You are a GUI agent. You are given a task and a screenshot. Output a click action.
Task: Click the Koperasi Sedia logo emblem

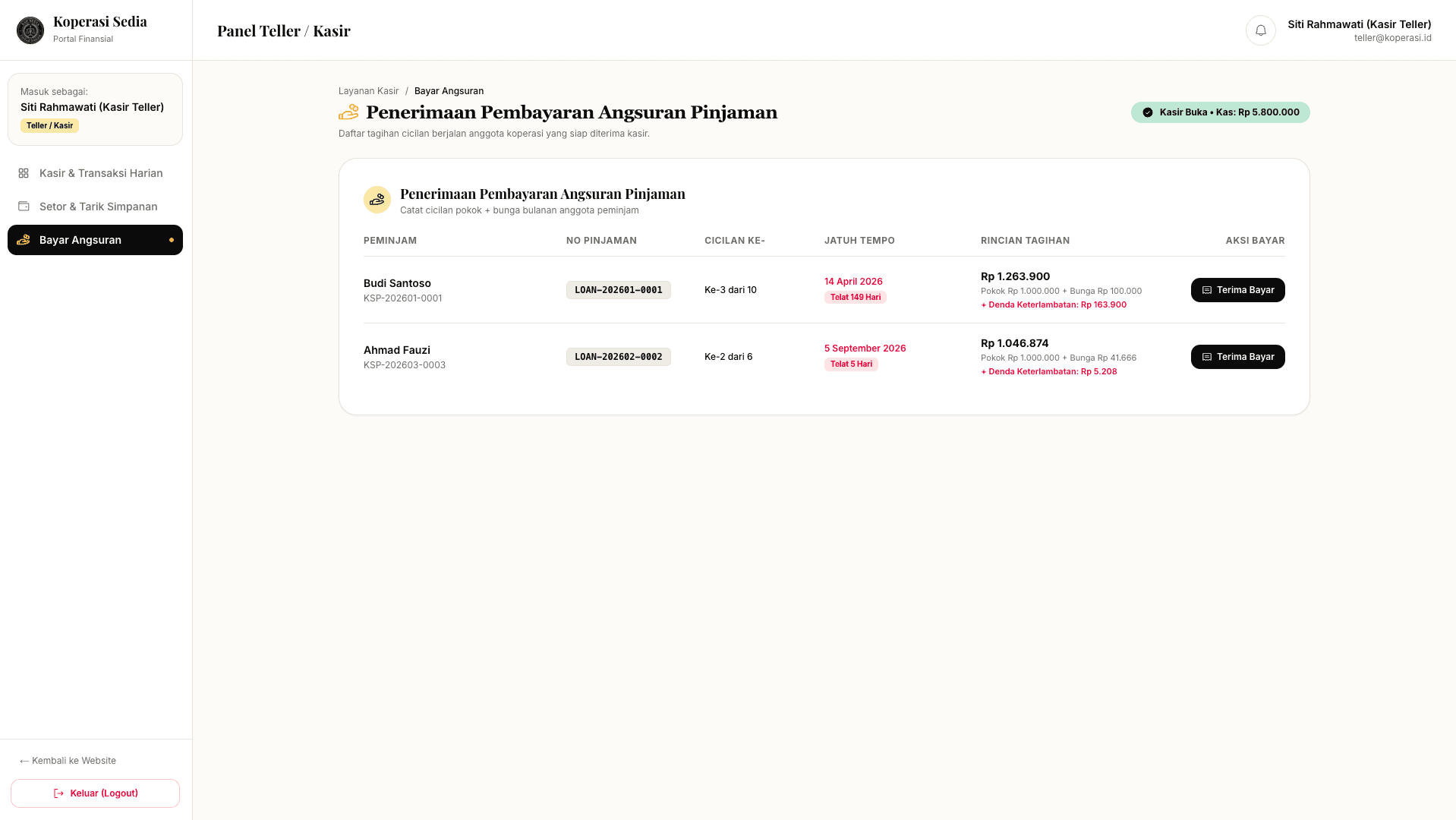[x=30, y=30]
